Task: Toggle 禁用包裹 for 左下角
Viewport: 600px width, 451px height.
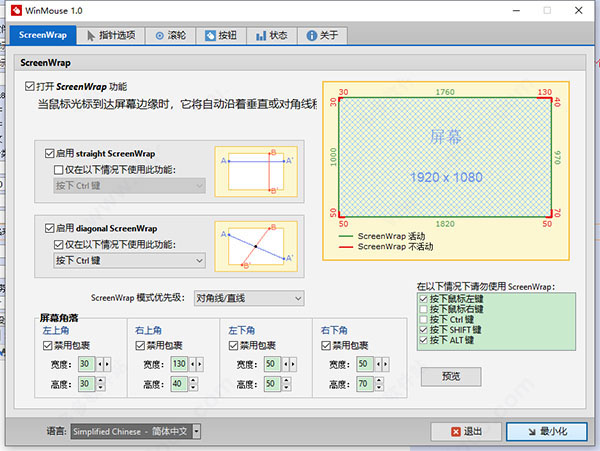Action: coord(233,345)
